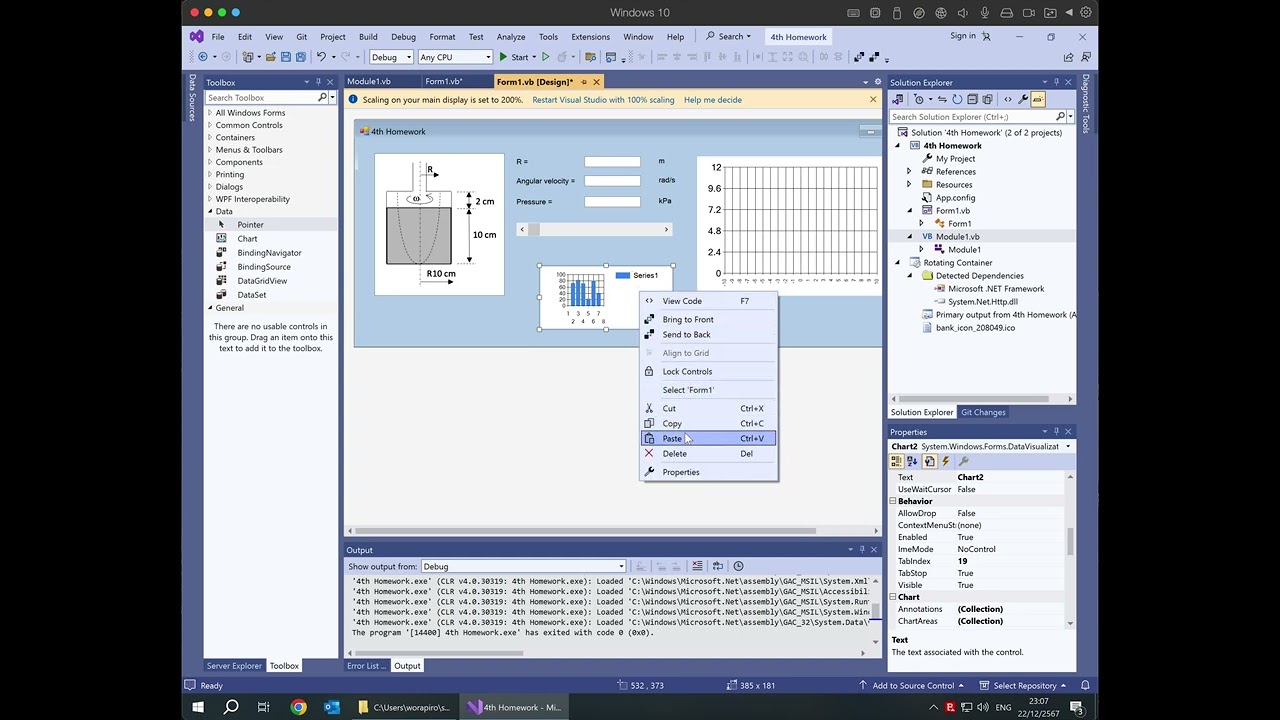Viewport: 1280px width, 720px height.
Task: Choose Bring to Front in context menu
Action: click(x=708, y=319)
